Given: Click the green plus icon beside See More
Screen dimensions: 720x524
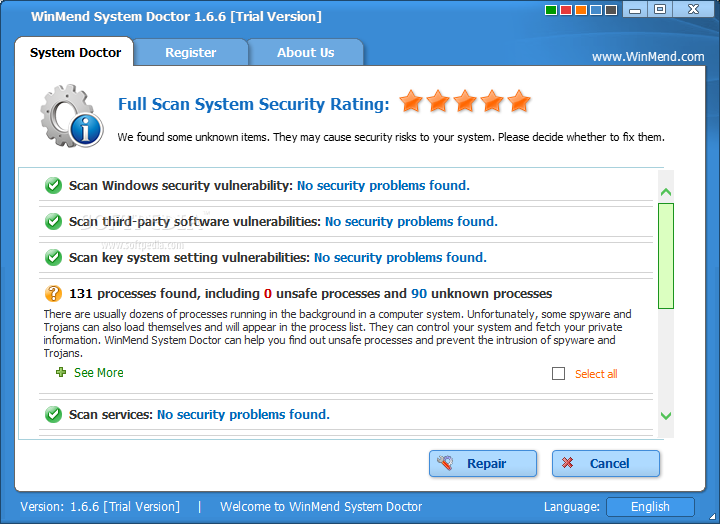Looking at the screenshot, I should pos(61,372).
